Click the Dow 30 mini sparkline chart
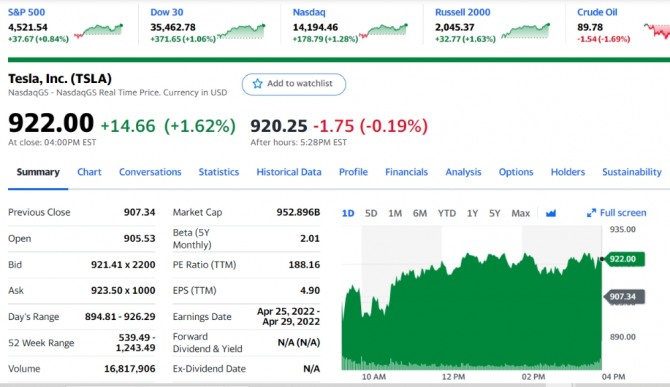 241,31
